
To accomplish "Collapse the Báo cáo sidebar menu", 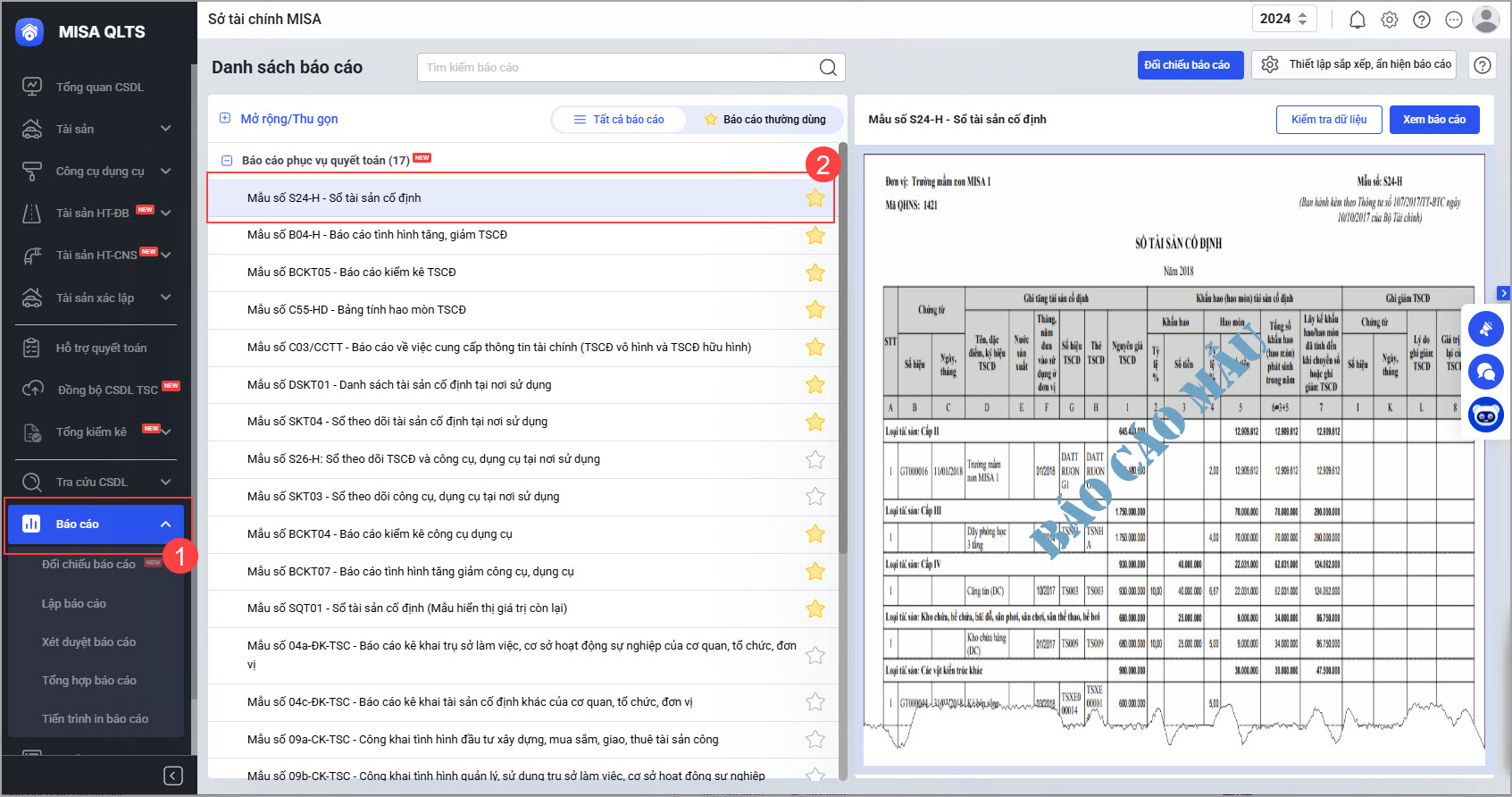I will pyautogui.click(x=166, y=524).
